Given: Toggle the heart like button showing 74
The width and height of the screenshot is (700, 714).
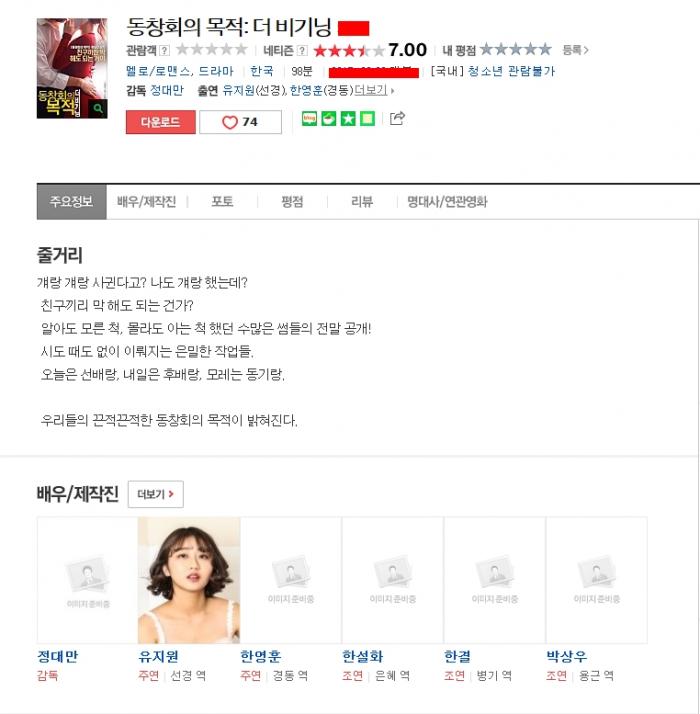Looking at the screenshot, I should coord(240,122).
